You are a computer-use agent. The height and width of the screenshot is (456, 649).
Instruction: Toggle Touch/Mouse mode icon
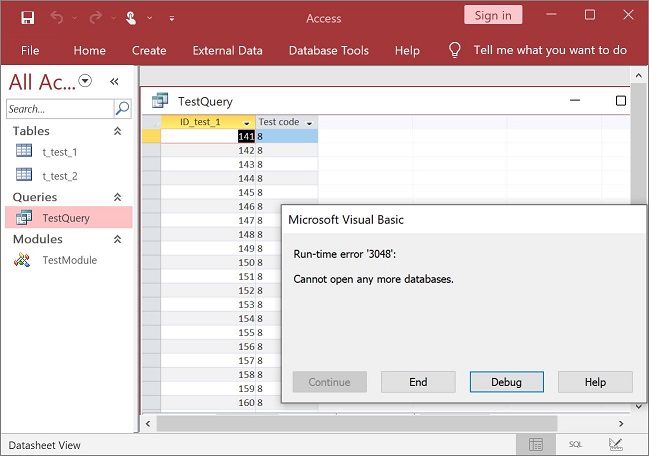(x=131, y=18)
